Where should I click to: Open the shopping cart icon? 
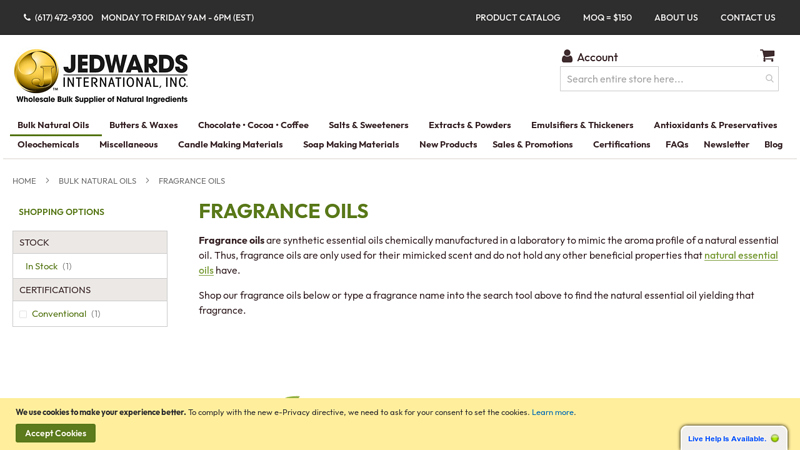coord(767,55)
